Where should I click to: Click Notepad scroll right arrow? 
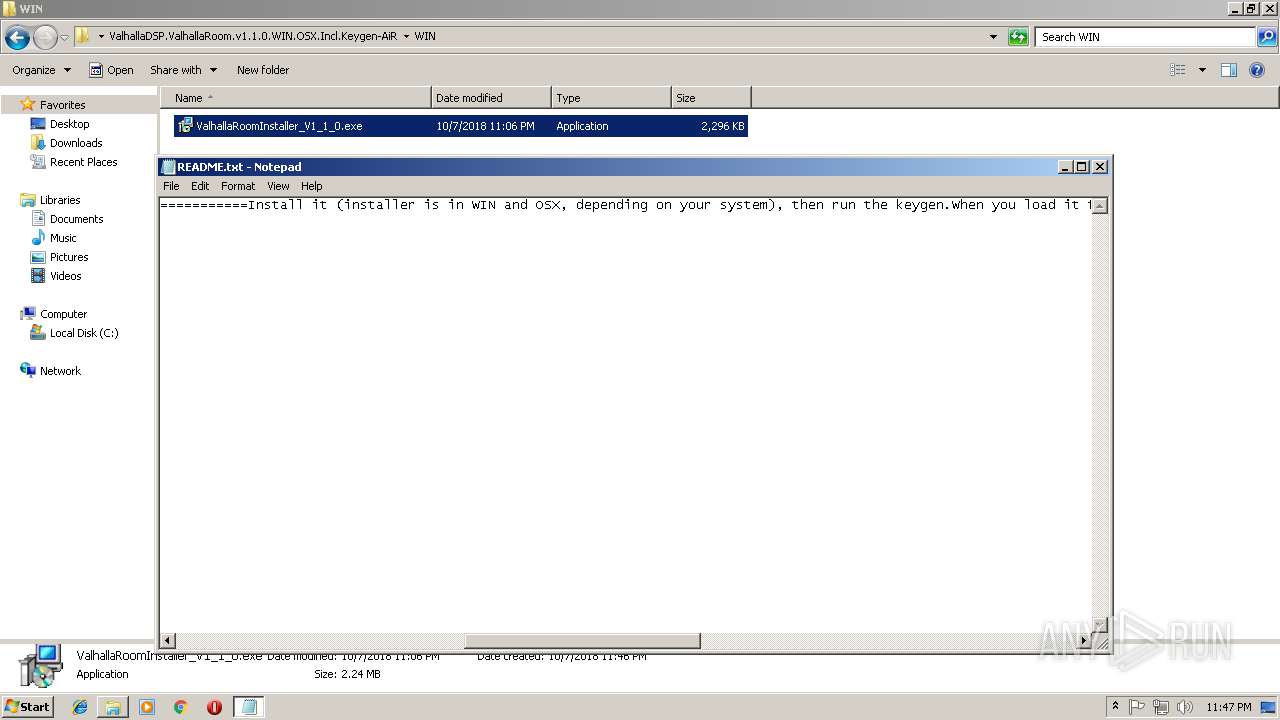[1083, 640]
